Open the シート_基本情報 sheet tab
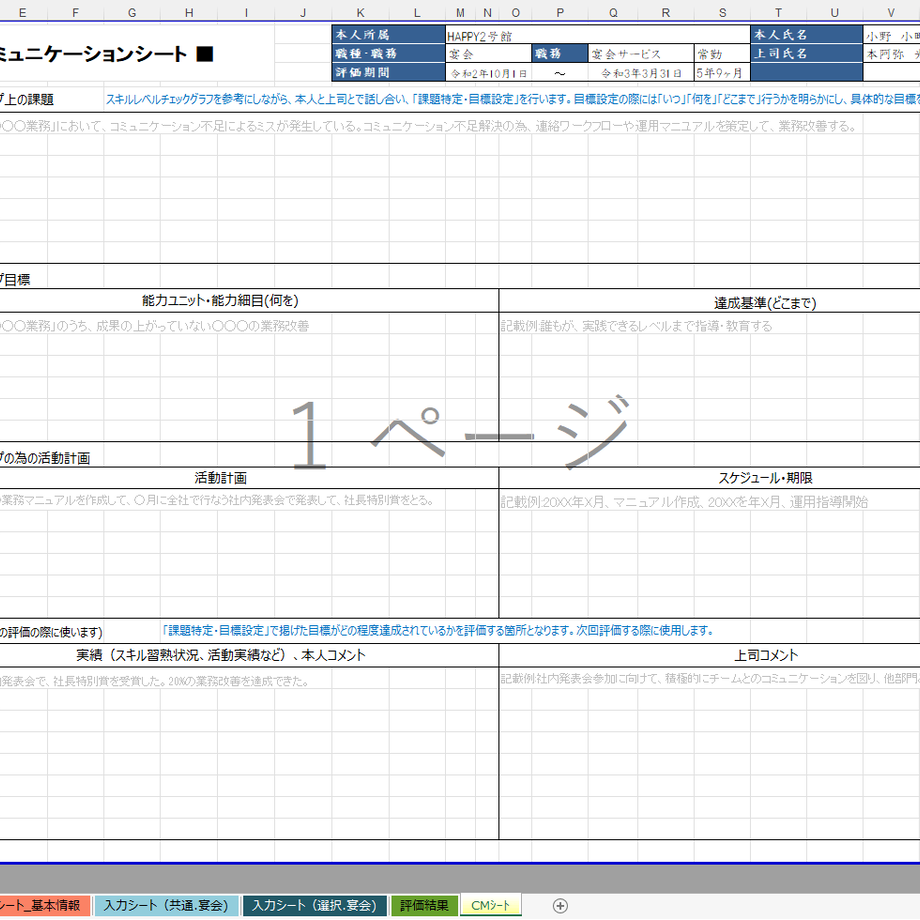 (x=44, y=905)
